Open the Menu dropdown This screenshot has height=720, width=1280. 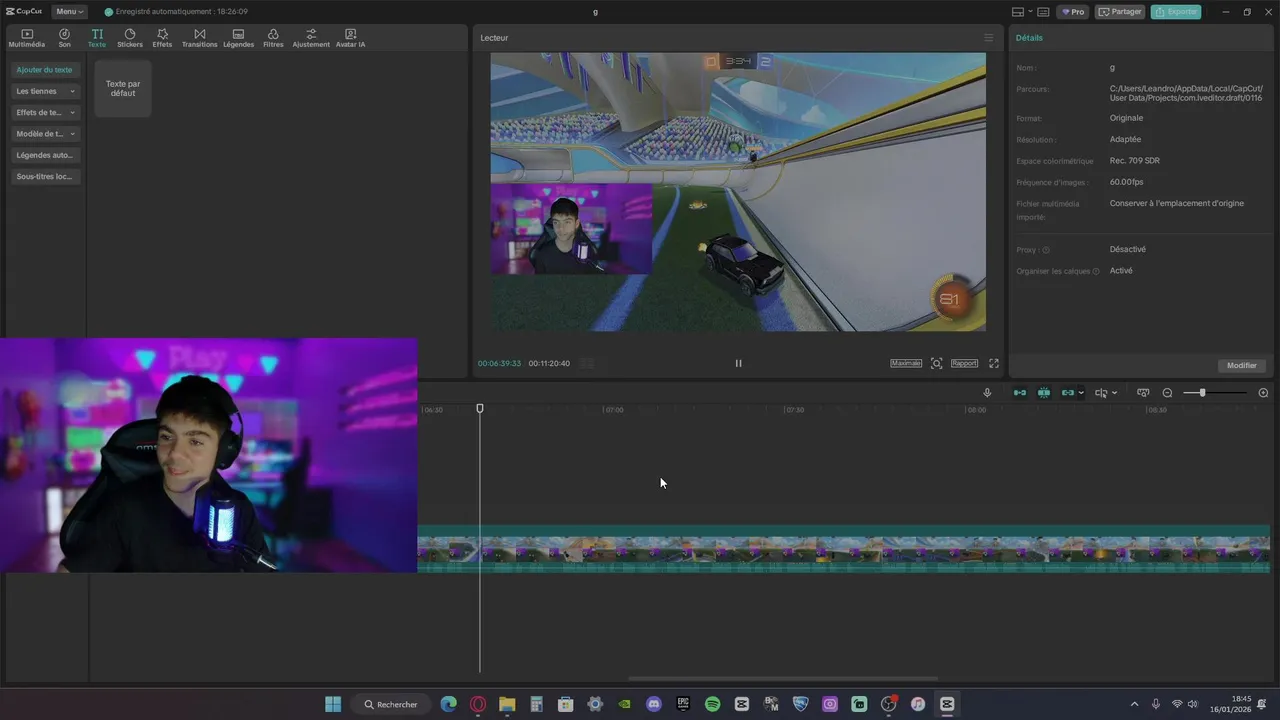click(x=70, y=12)
